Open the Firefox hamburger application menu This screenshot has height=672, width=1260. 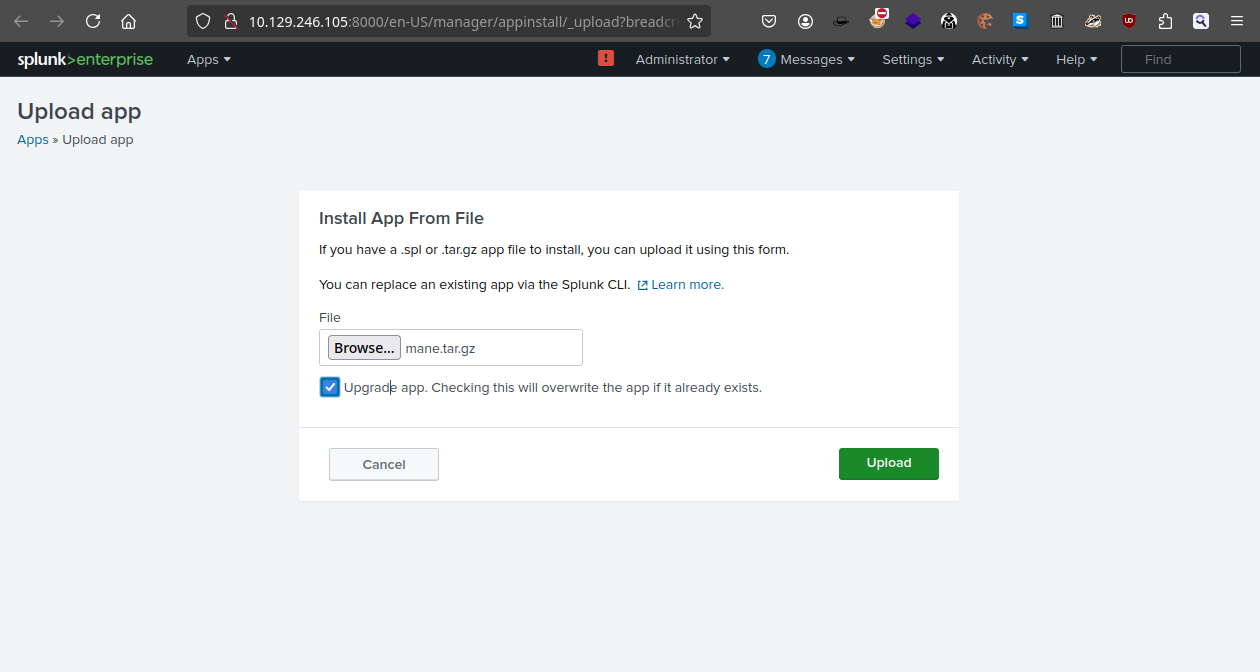[x=1237, y=21]
